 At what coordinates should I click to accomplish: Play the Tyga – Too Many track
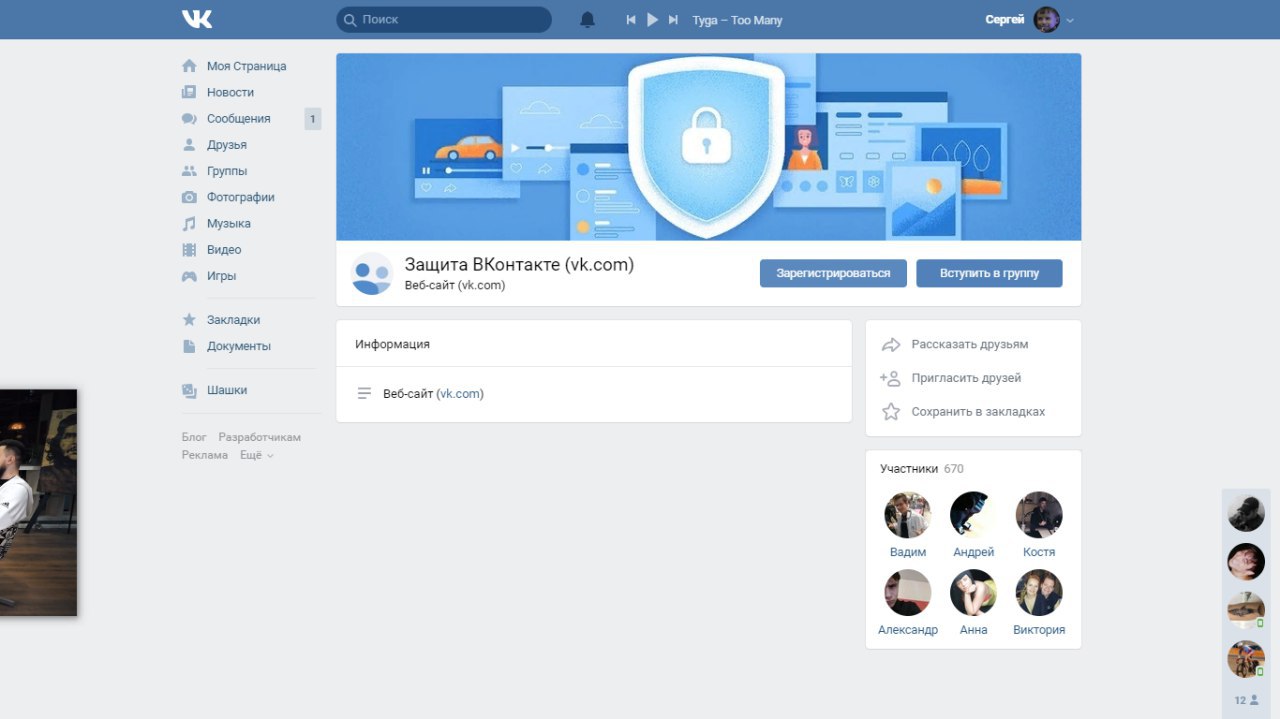pos(652,20)
